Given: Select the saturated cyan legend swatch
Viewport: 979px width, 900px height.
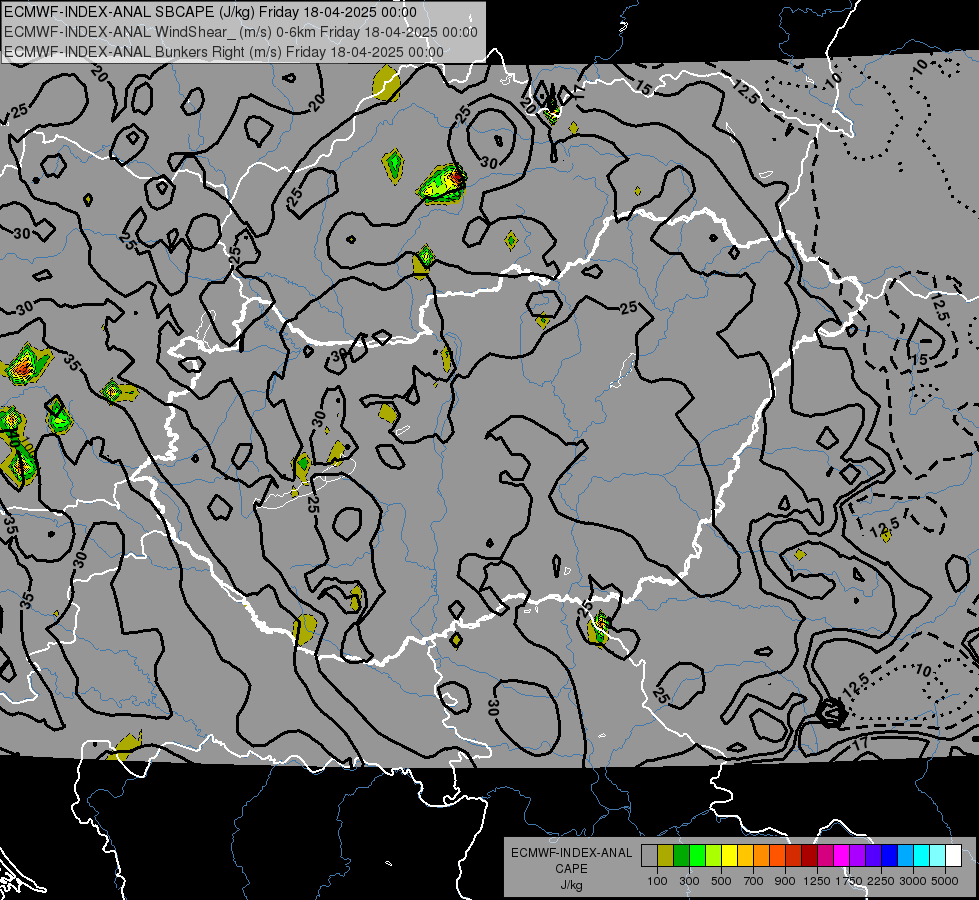Looking at the screenshot, I should point(922,856).
